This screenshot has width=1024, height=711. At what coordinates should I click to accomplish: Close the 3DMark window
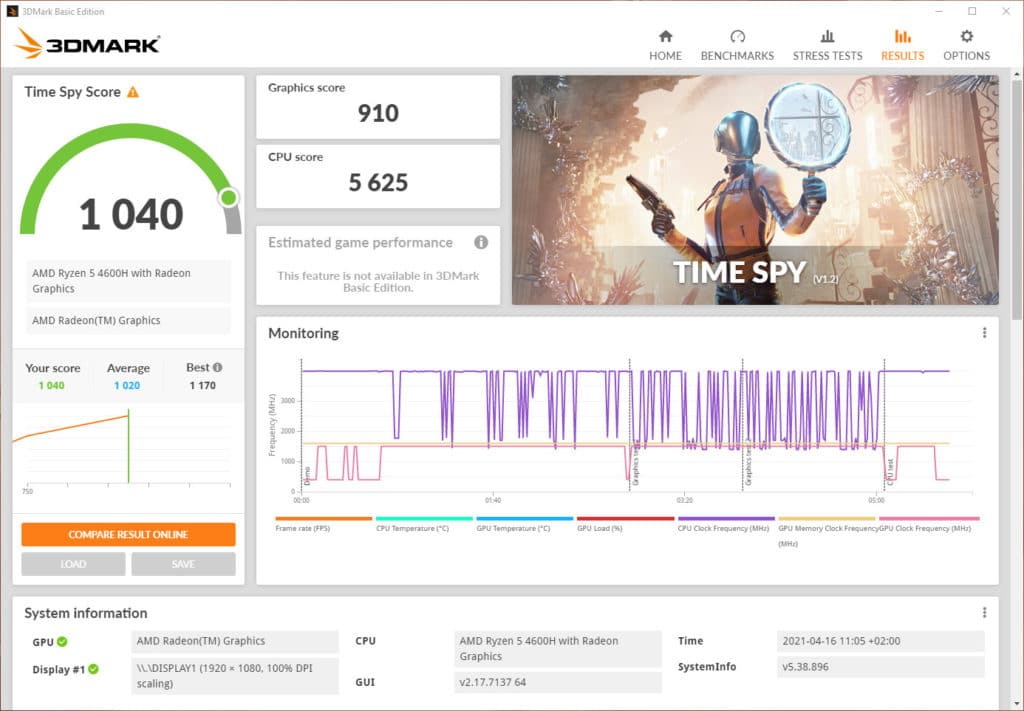1006,11
